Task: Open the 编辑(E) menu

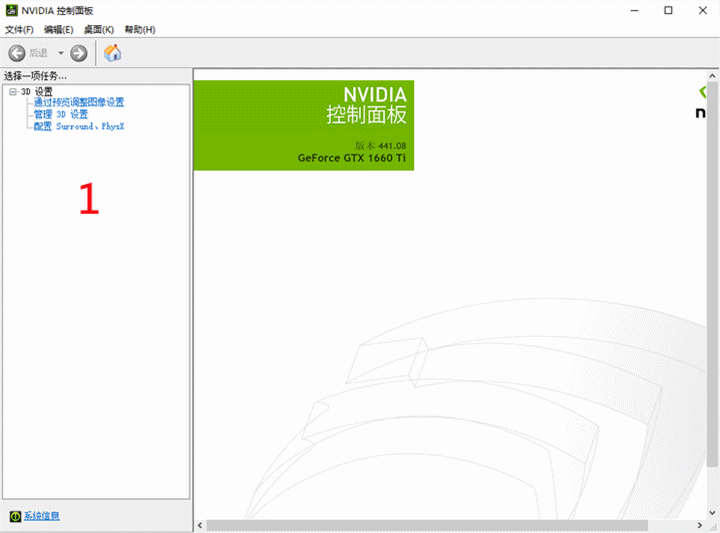Action: [58, 30]
